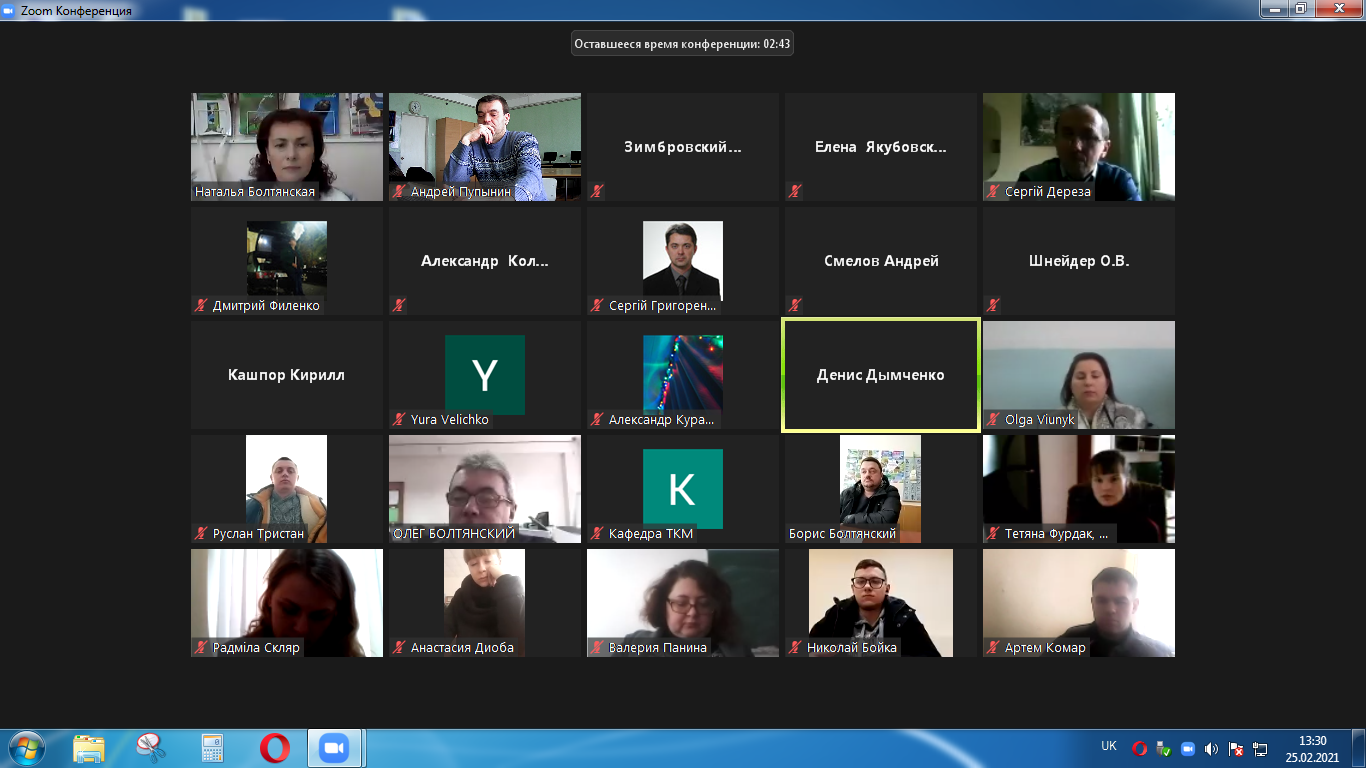Click the muted mic icon in Шнейдер О.В. tile
The image size is (1366, 768).
[993, 305]
